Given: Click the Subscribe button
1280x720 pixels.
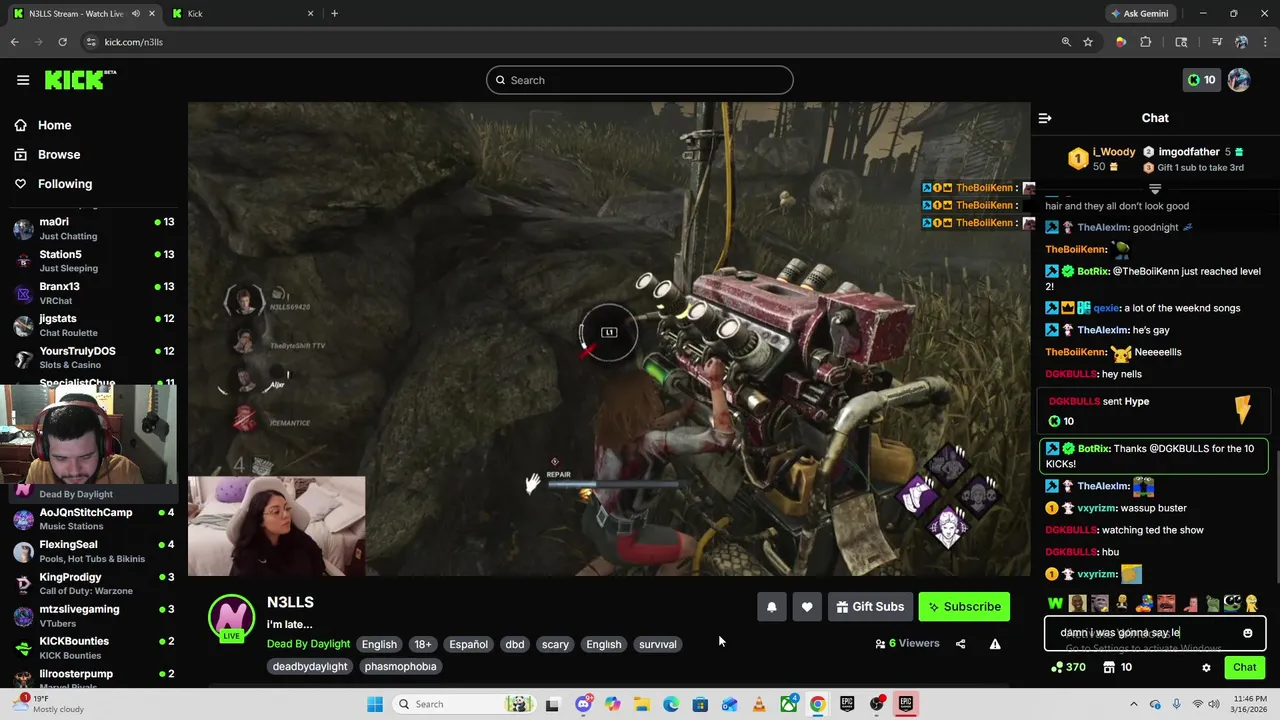Looking at the screenshot, I should (x=964, y=606).
